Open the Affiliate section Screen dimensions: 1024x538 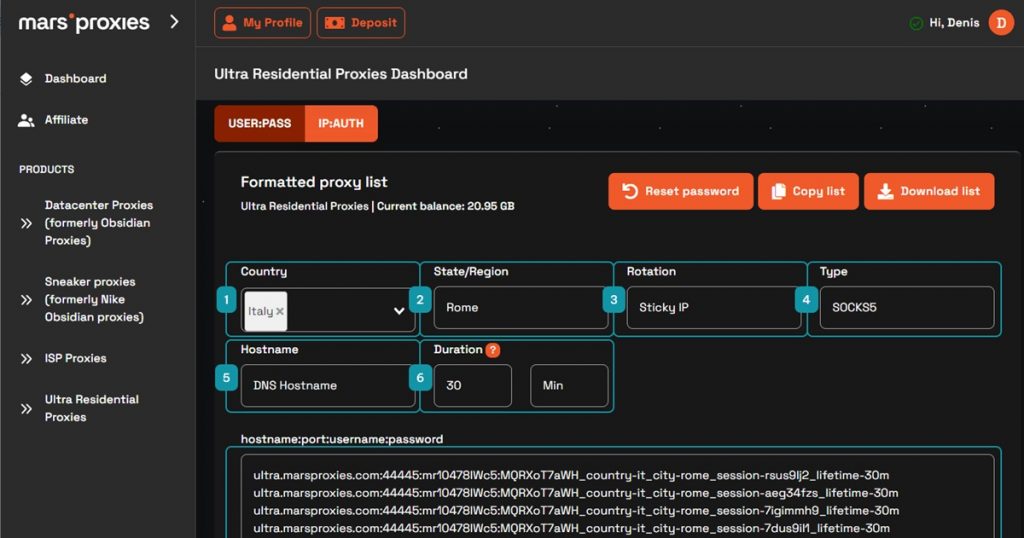click(x=66, y=119)
